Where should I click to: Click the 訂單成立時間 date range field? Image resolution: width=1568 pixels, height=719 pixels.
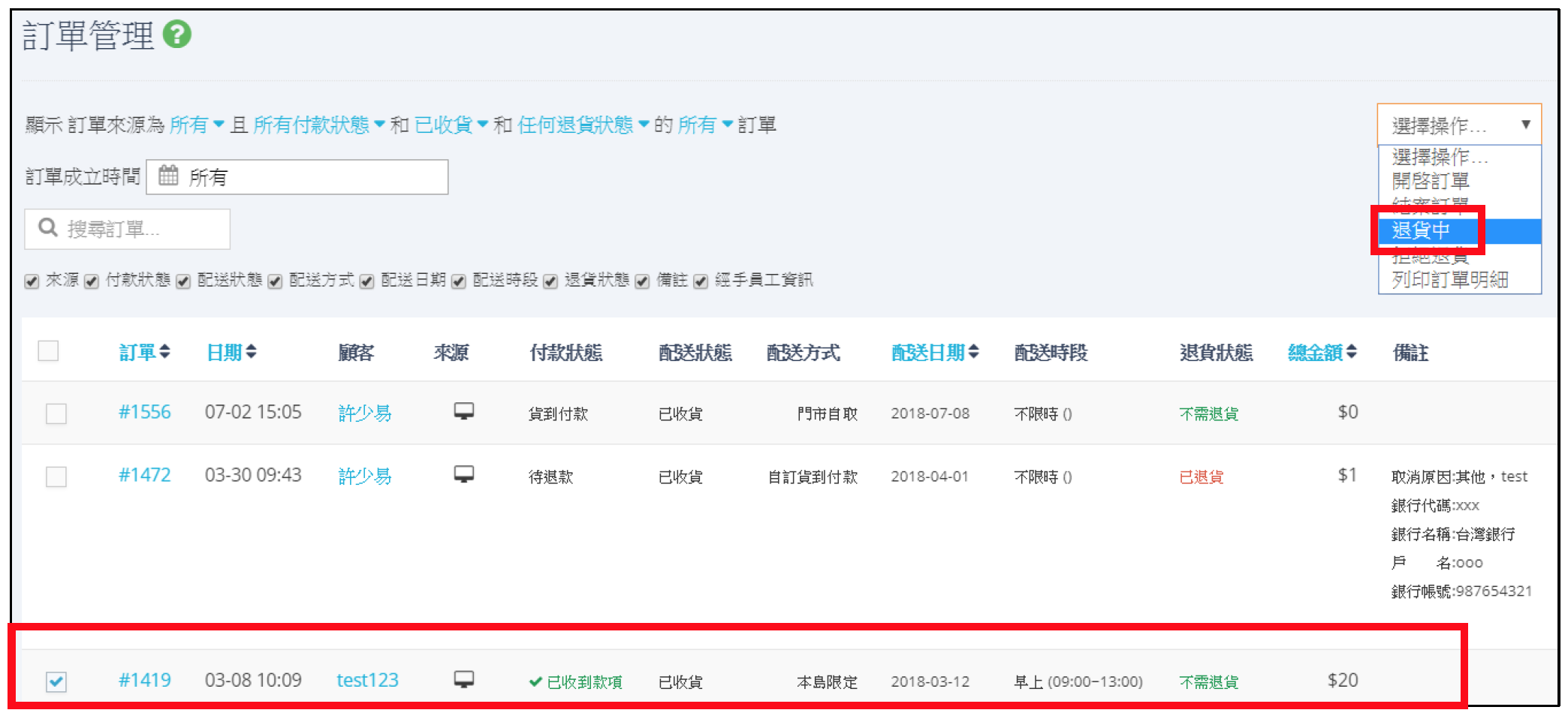pyautogui.click(x=297, y=177)
